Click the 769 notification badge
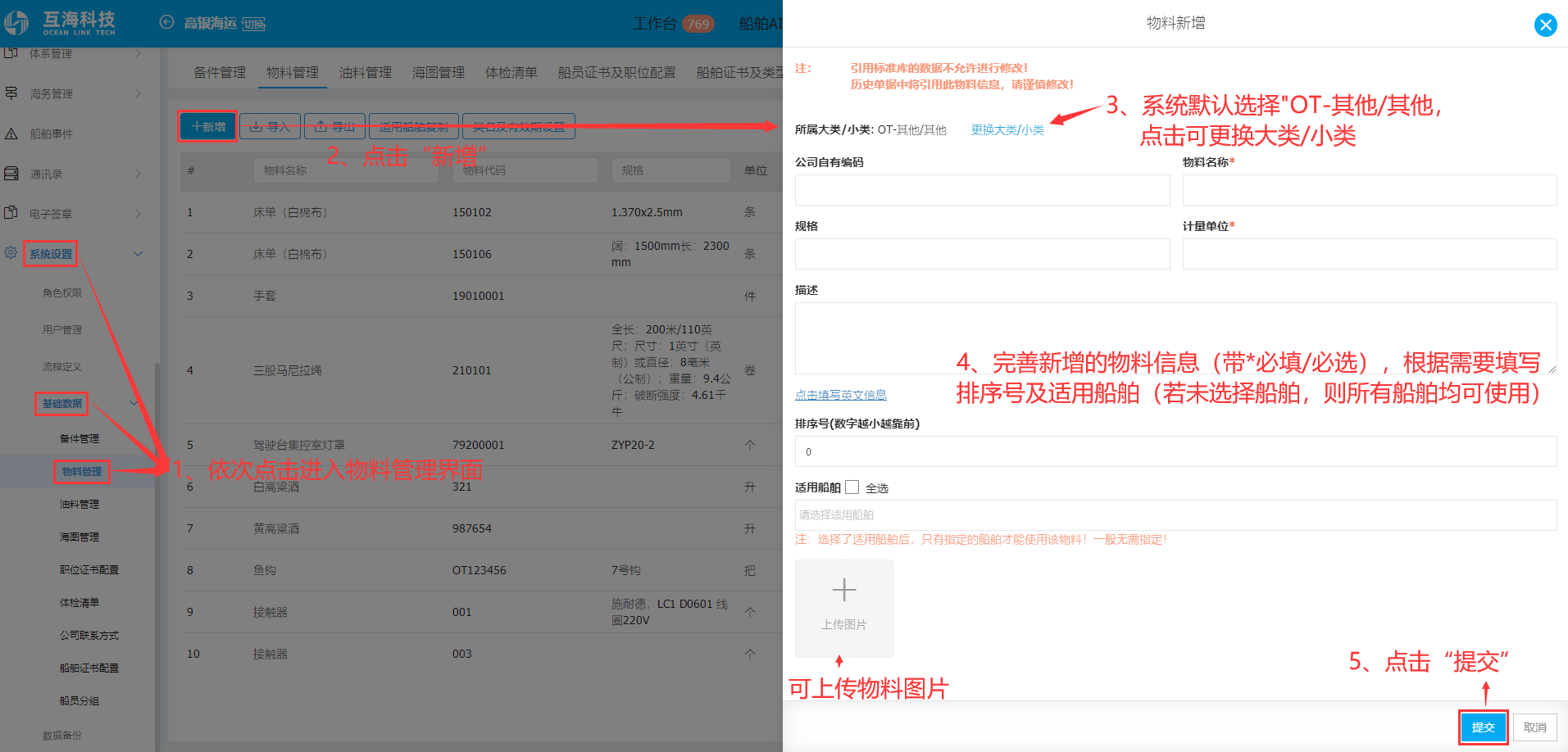 (698, 24)
